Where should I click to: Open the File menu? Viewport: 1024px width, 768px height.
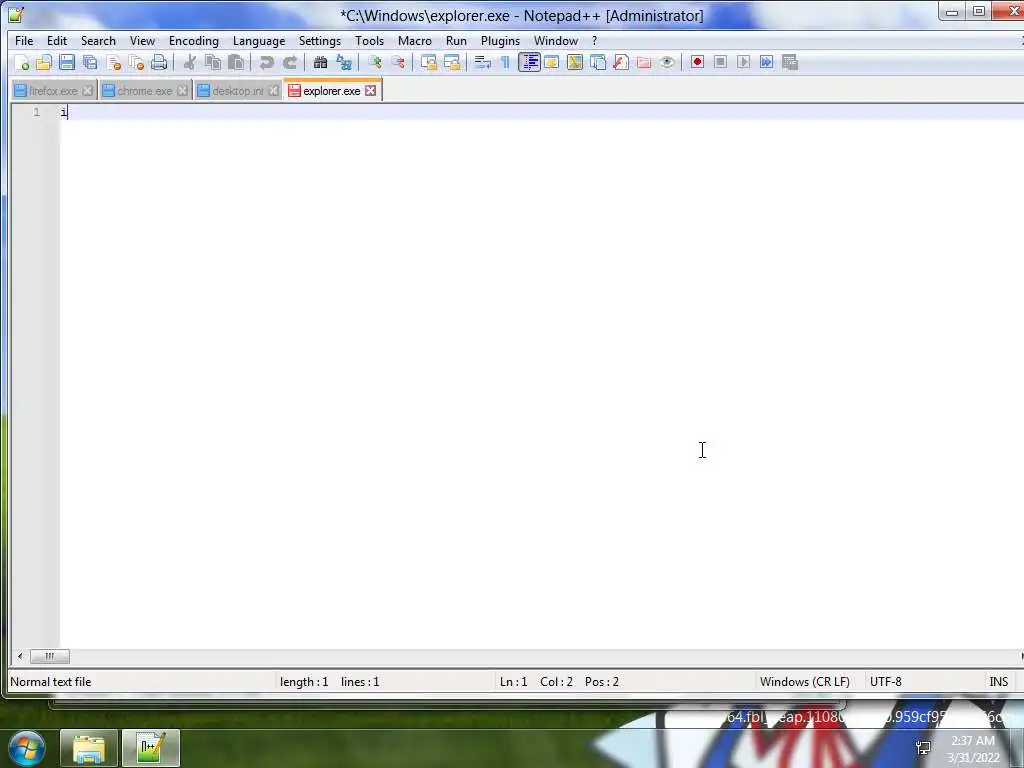pos(24,40)
